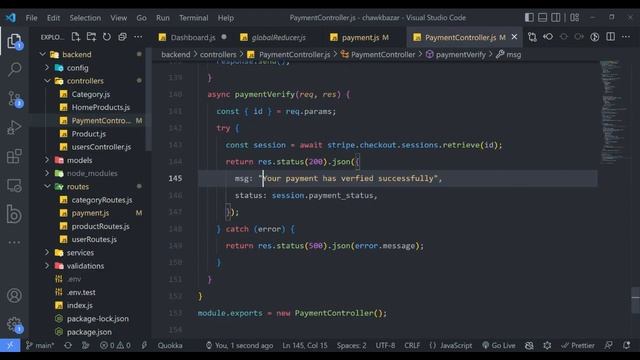
Task: Synchronize changes in status bar
Action: pyautogui.click(x=68, y=345)
